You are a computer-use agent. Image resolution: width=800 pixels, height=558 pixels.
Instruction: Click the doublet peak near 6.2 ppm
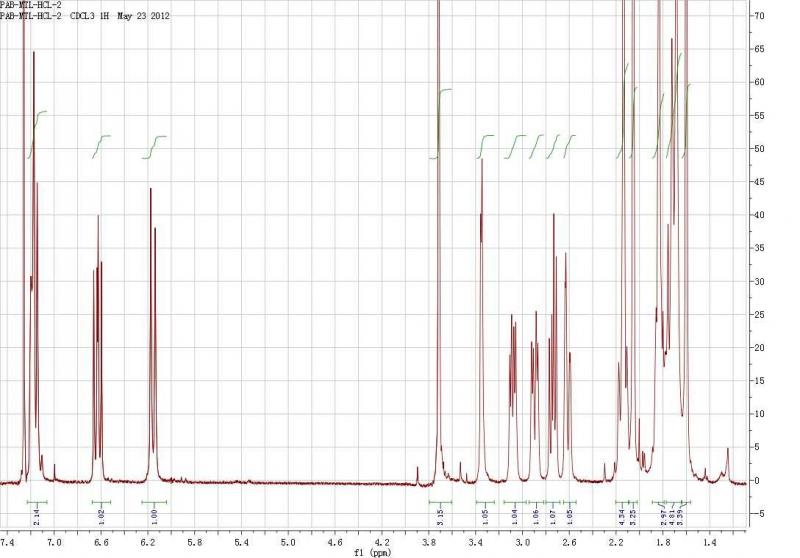point(153,332)
